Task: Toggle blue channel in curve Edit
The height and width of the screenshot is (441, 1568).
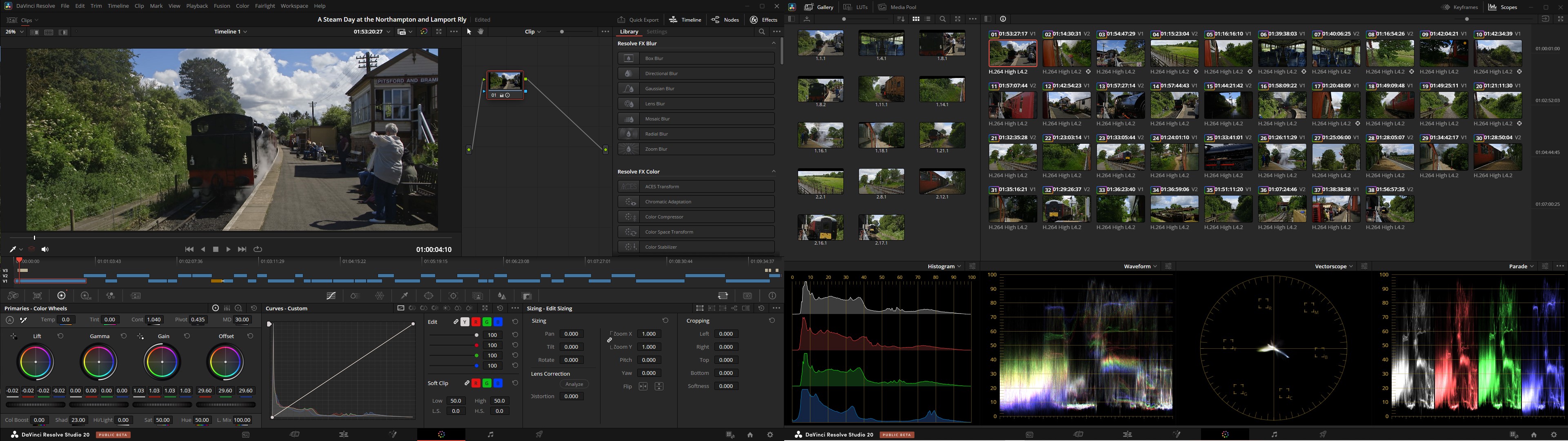Action: [x=498, y=322]
